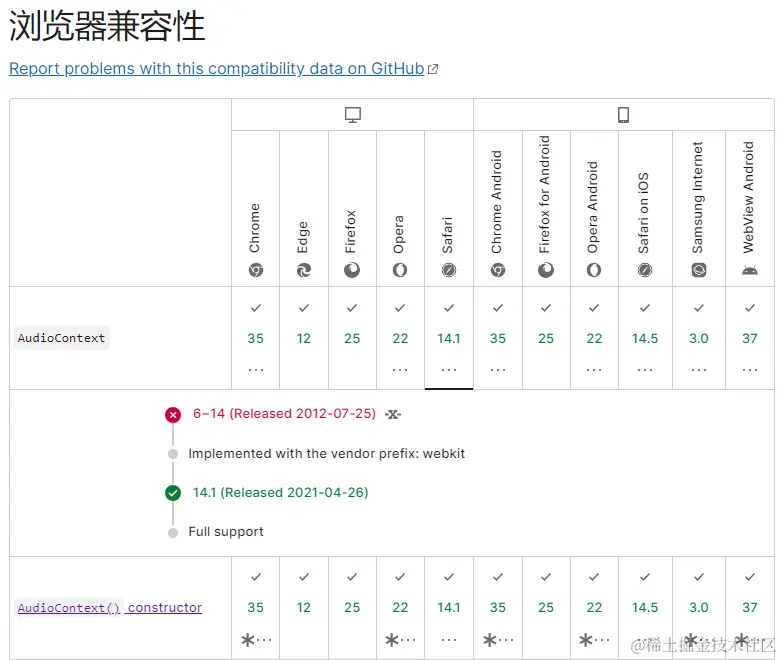The height and width of the screenshot is (660, 782).
Task: Click Edge 12 cell in AudioContext row
Action: pos(304,338)
